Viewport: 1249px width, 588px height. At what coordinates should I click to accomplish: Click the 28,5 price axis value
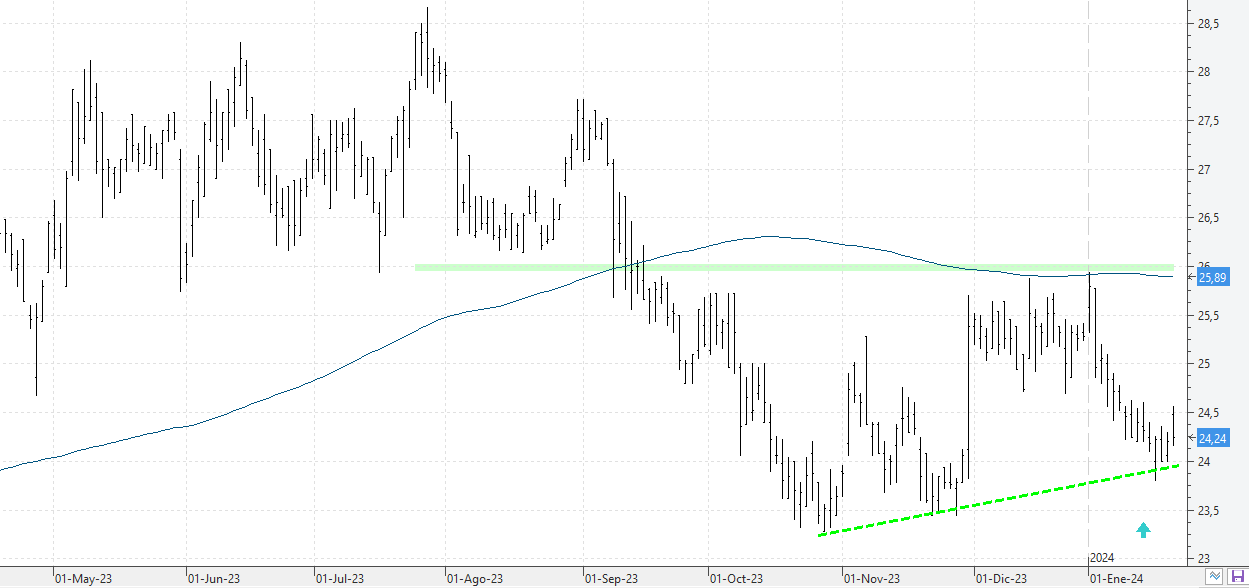[1210, 24]
